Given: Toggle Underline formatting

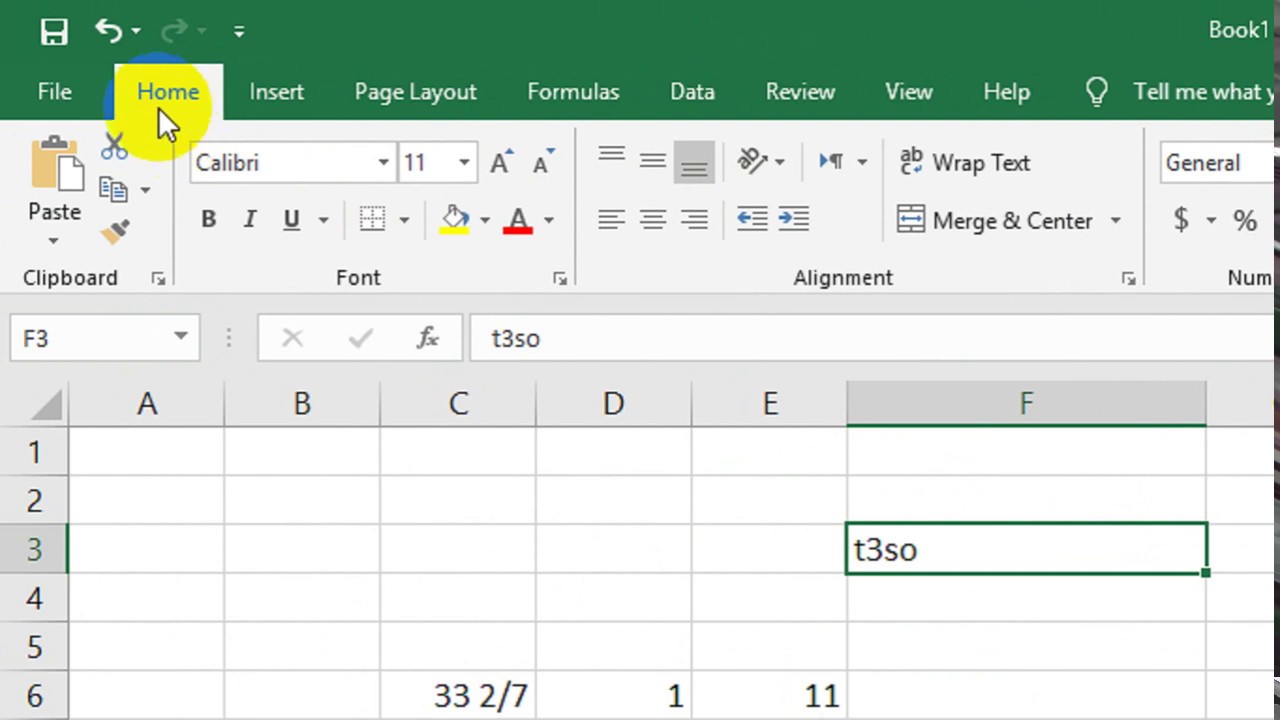Looking at the screenshot, I should point(291,220).
